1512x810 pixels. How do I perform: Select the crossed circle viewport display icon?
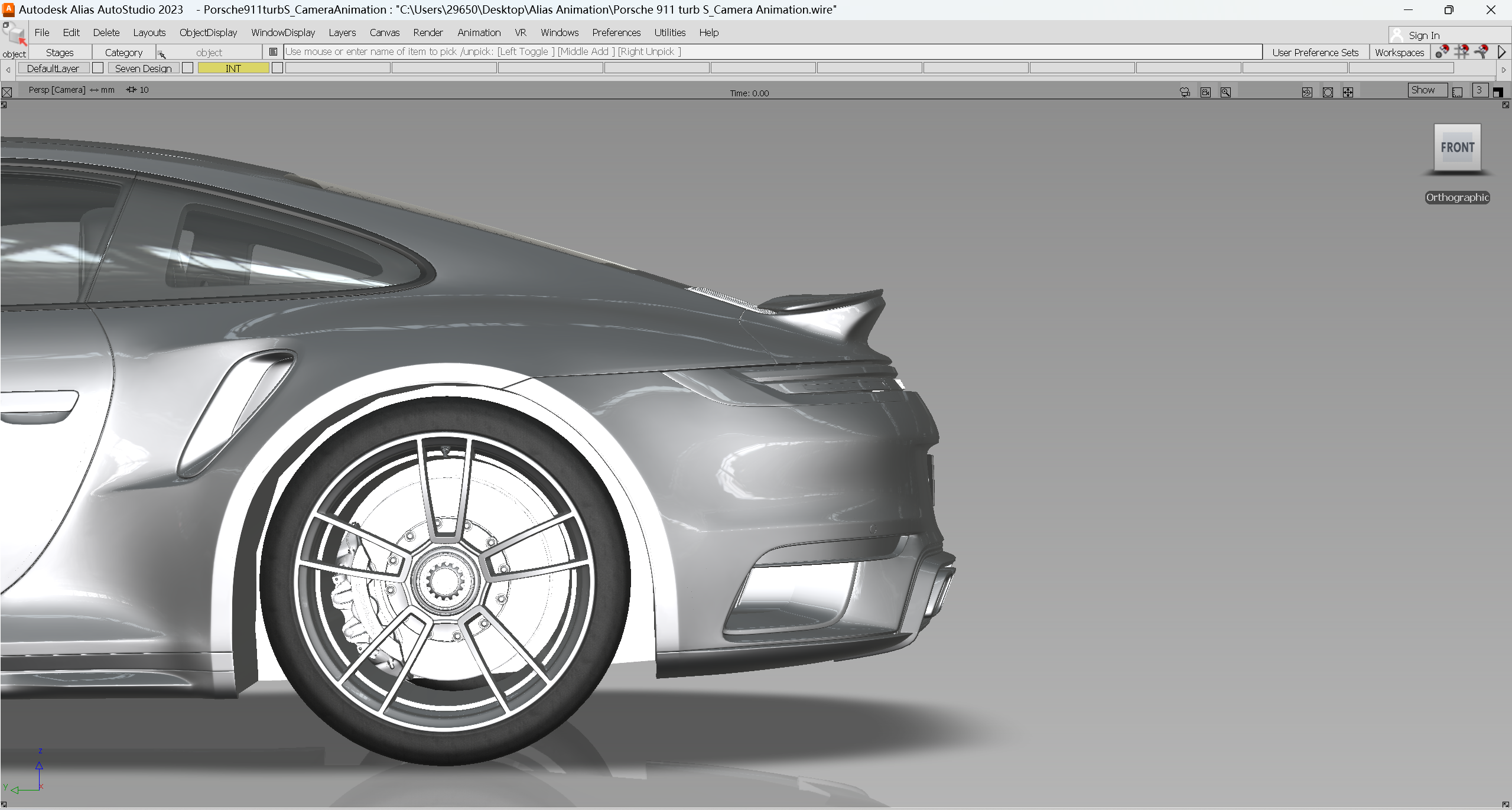pos(1328,92)
